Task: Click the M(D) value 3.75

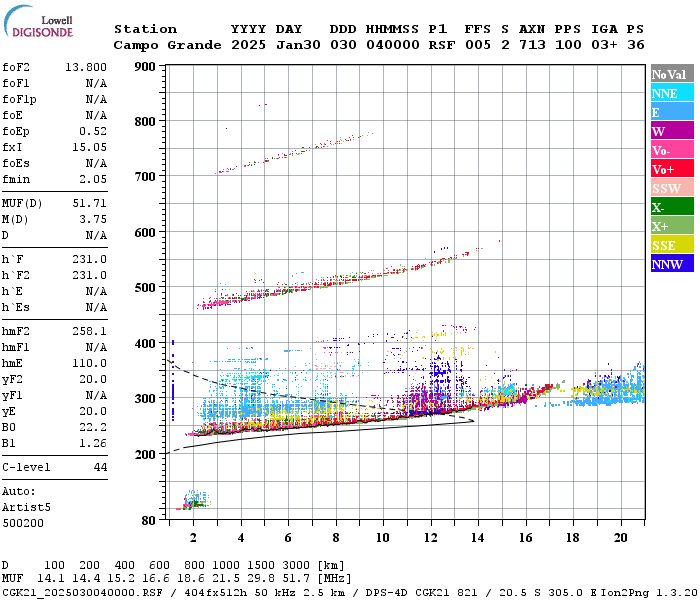Action: 93,219
